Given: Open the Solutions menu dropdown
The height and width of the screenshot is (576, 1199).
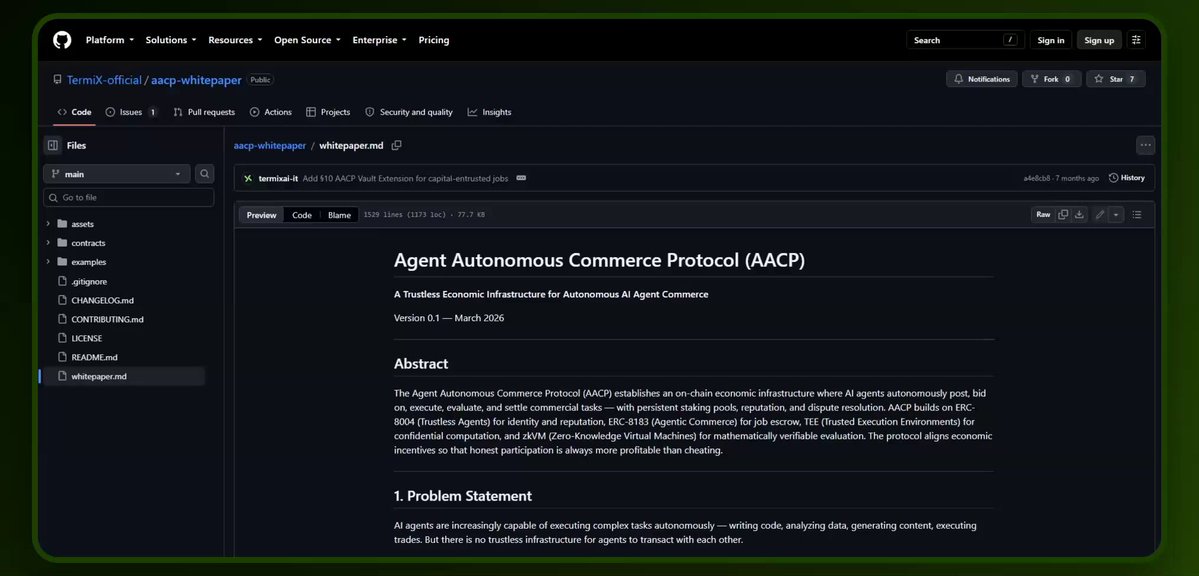Looking at the screenshot, I should tap(171, 40).
